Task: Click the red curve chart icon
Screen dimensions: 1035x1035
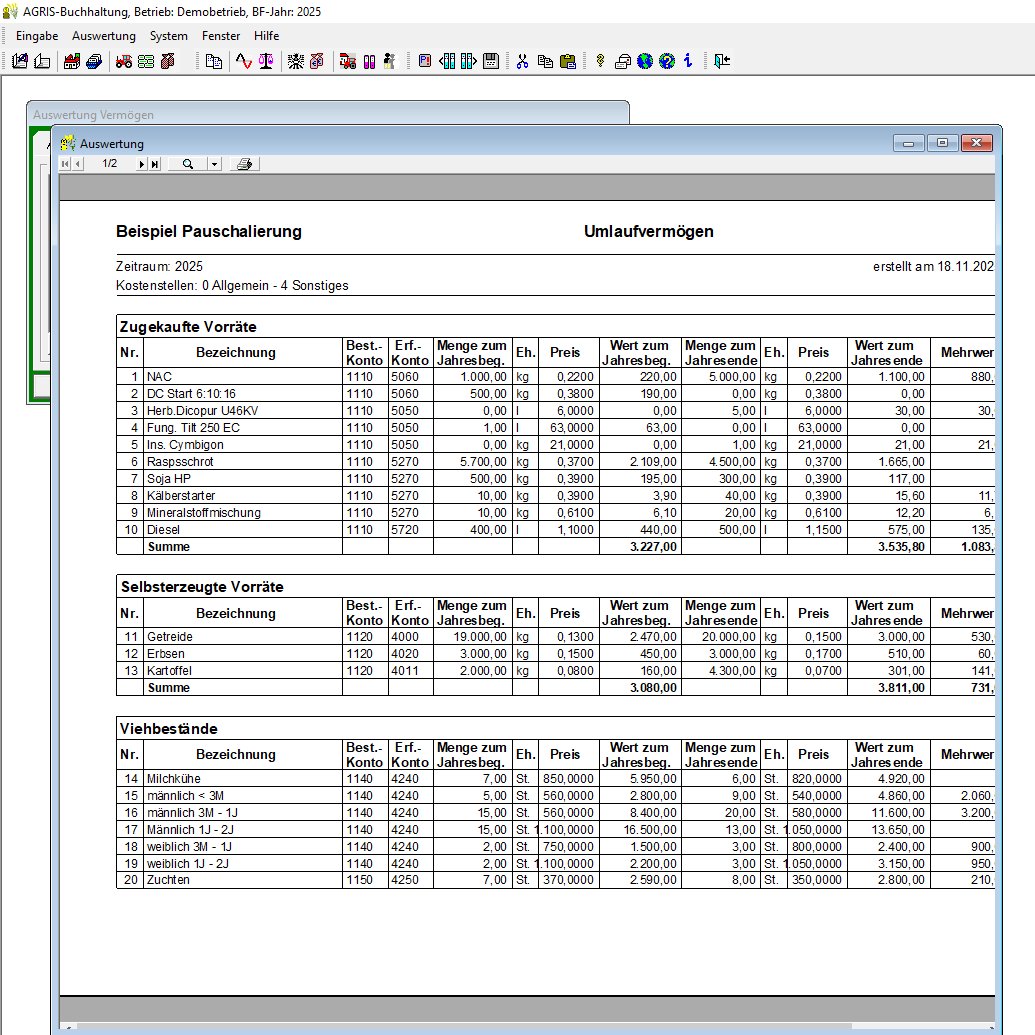Action: [x=243, y=61]
